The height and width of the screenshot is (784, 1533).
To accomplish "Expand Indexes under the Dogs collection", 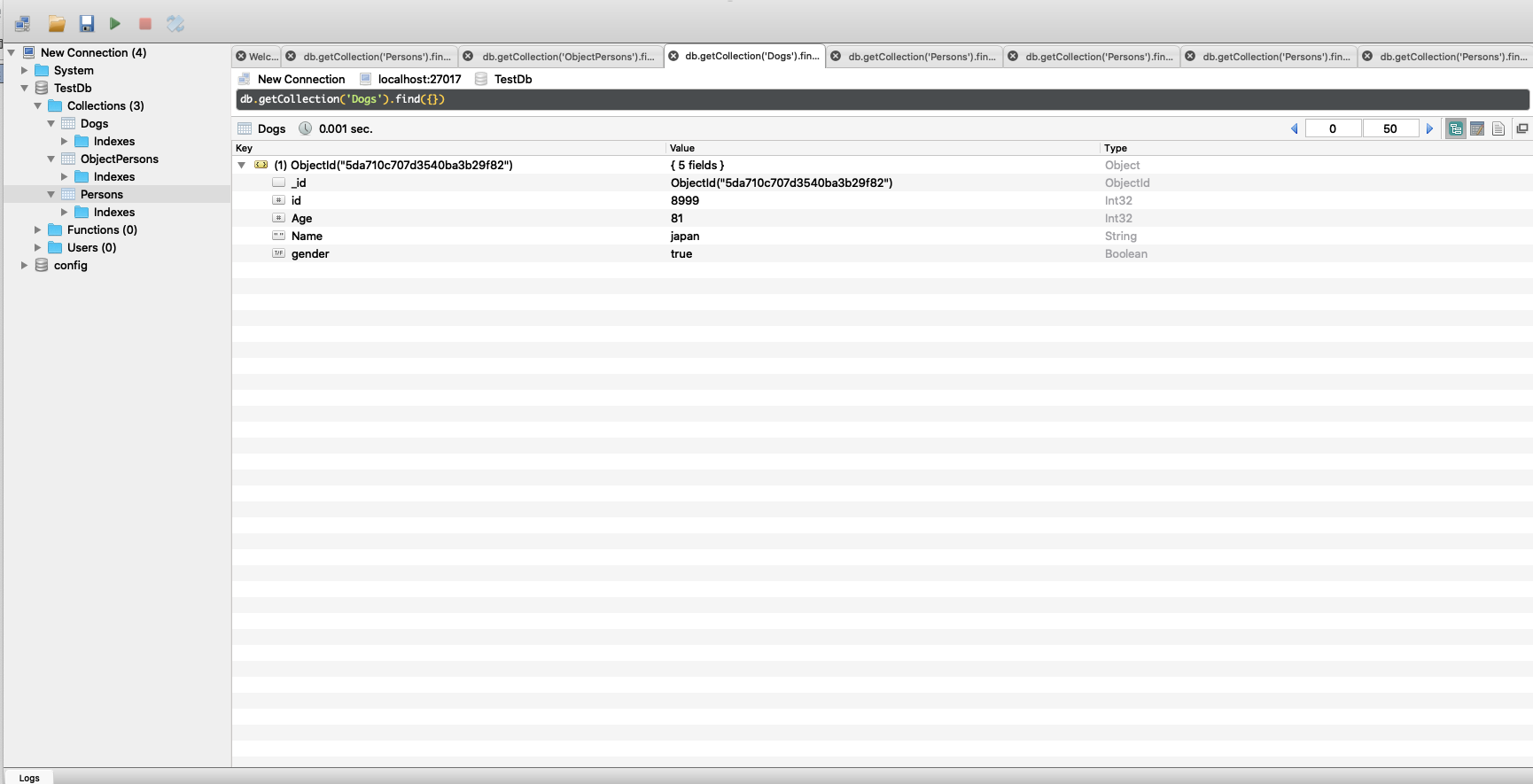I will pos(65,141).
